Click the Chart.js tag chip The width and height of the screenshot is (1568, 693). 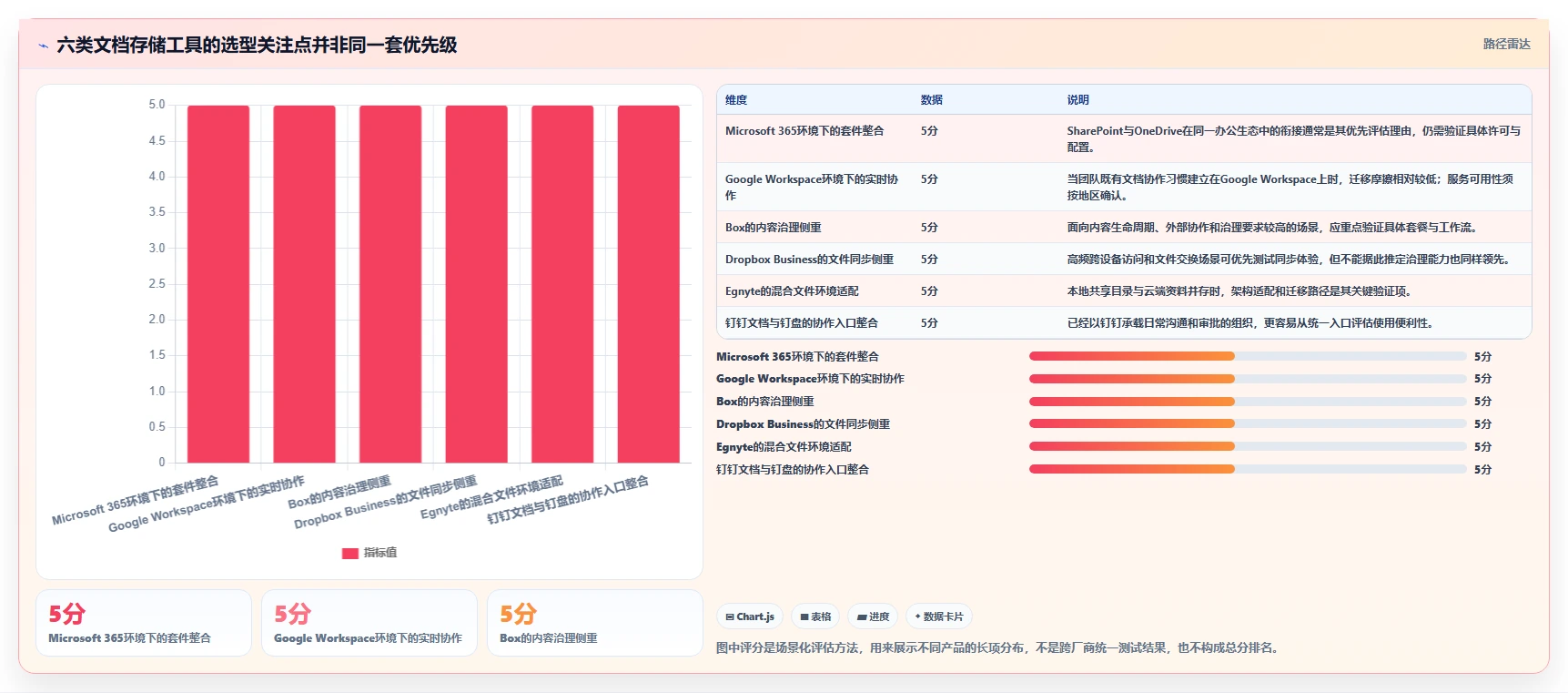tap(750, 617)
